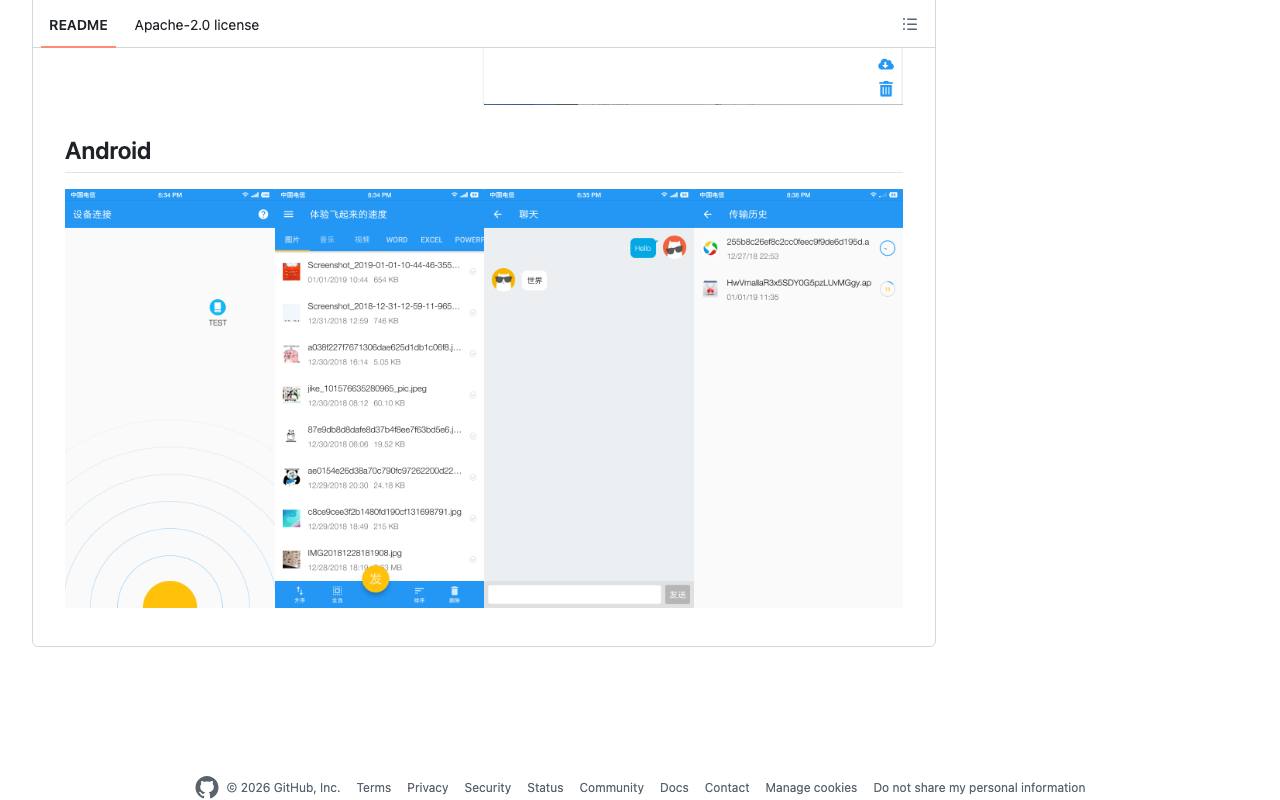Screen dimensions: 1280x800
Task: Click the 体验飞起来的速度 title
Action: pyautogui.click(x=348, y=214)
